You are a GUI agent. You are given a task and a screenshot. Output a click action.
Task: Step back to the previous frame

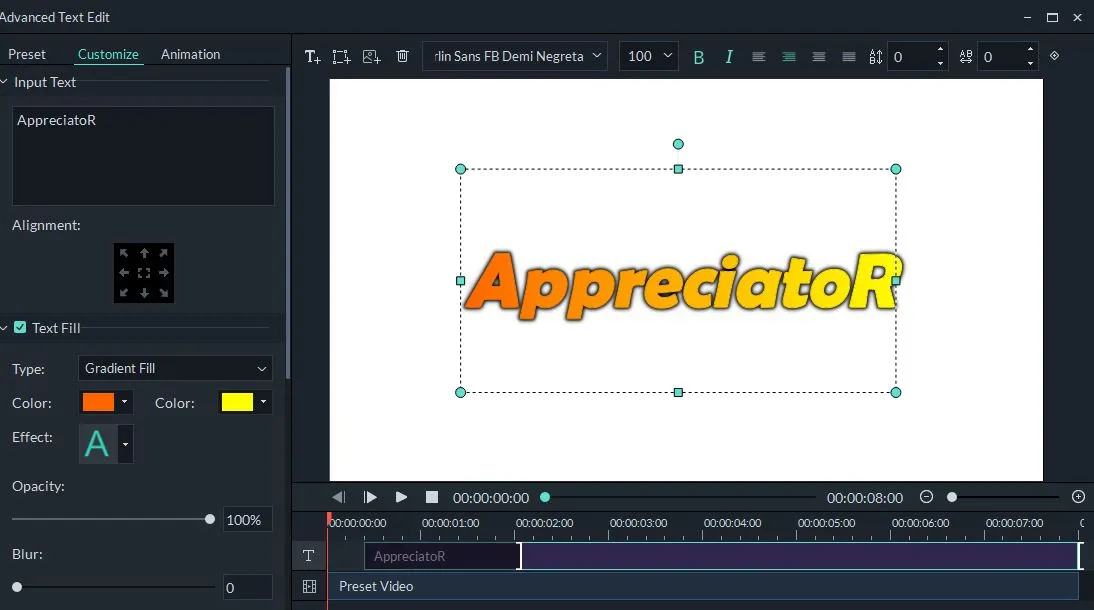pos(338,497)
